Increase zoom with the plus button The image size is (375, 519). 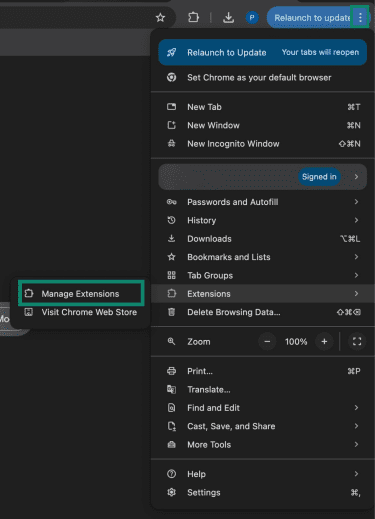pos(324,342)
